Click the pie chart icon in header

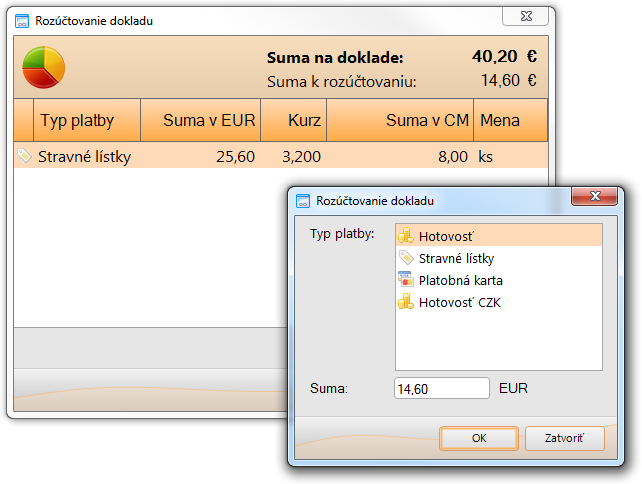click(x=43, y=65)
